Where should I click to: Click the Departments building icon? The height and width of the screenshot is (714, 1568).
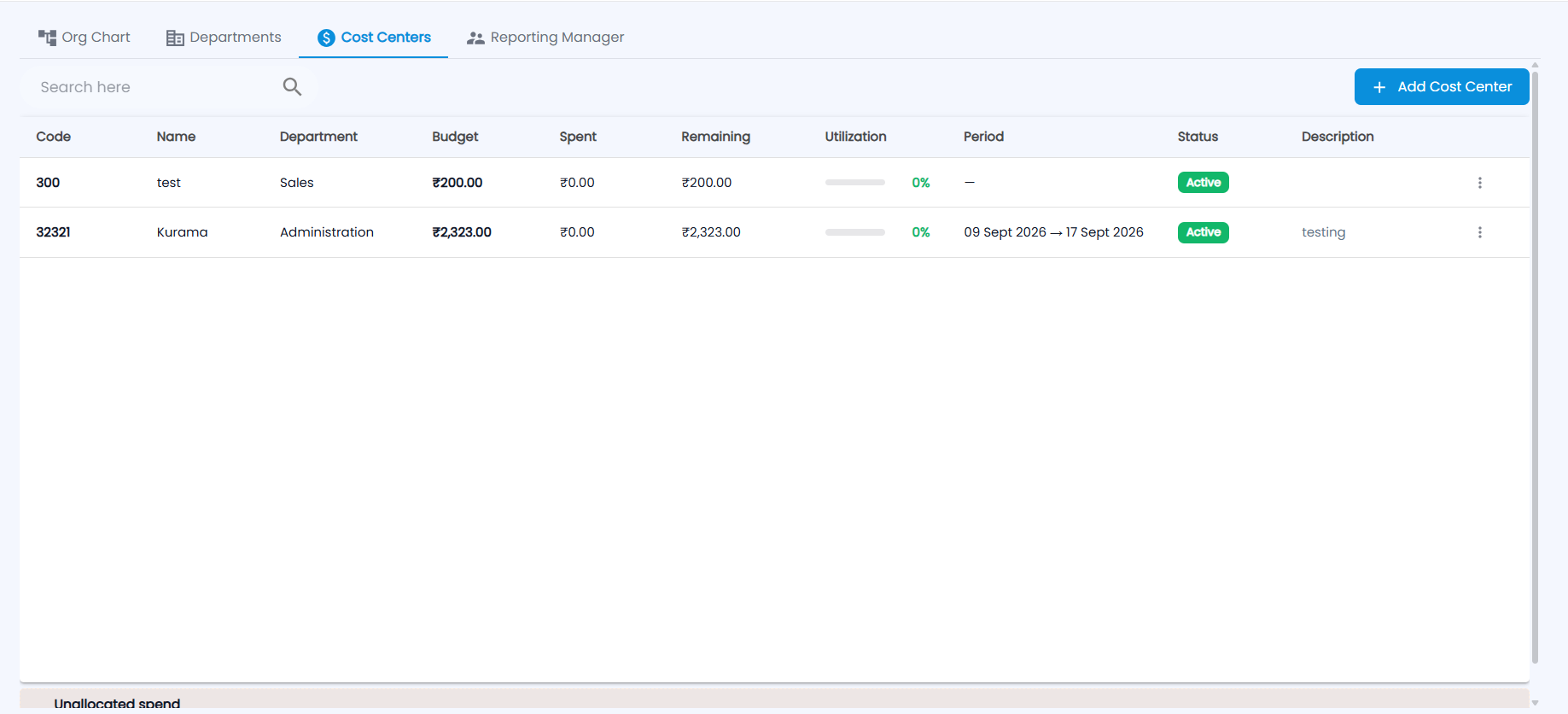pyautogui.click(x=175, y=38)
